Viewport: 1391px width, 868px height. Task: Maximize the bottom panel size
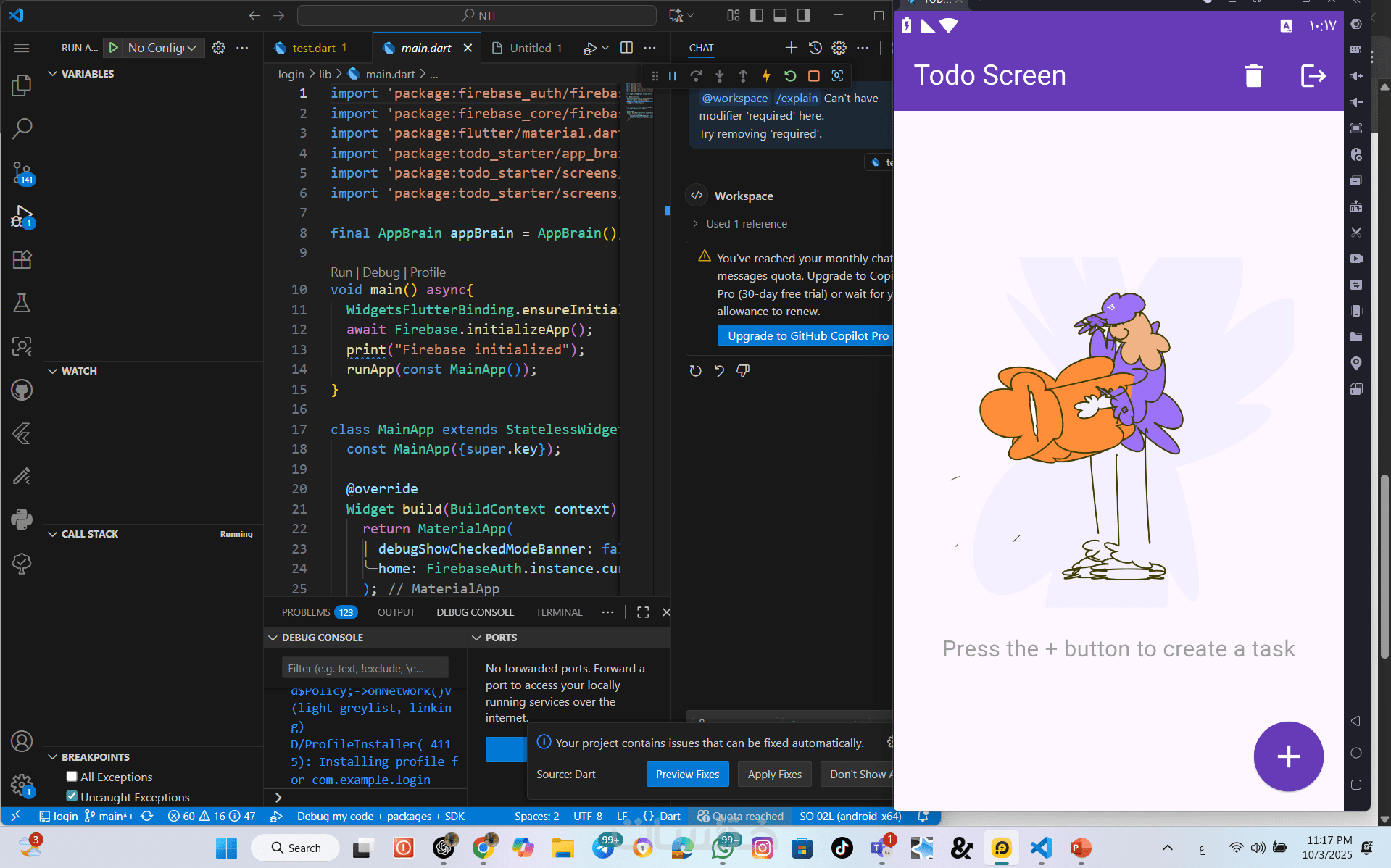[x=643, y=612]
